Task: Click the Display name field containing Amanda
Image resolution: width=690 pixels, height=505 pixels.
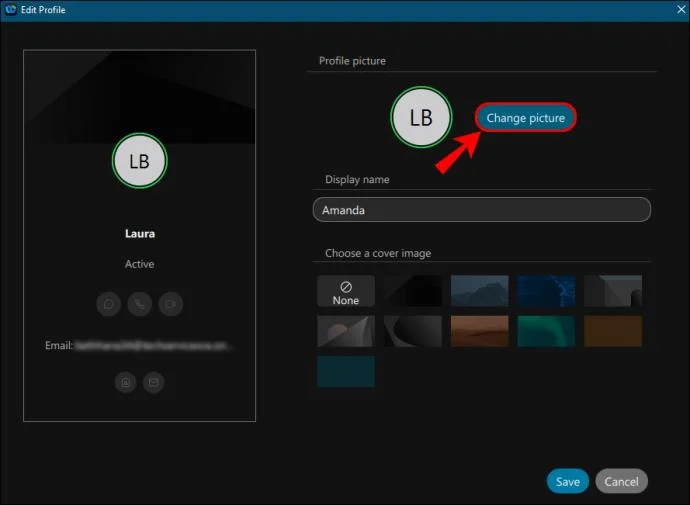Action: (x=481, y=210)
